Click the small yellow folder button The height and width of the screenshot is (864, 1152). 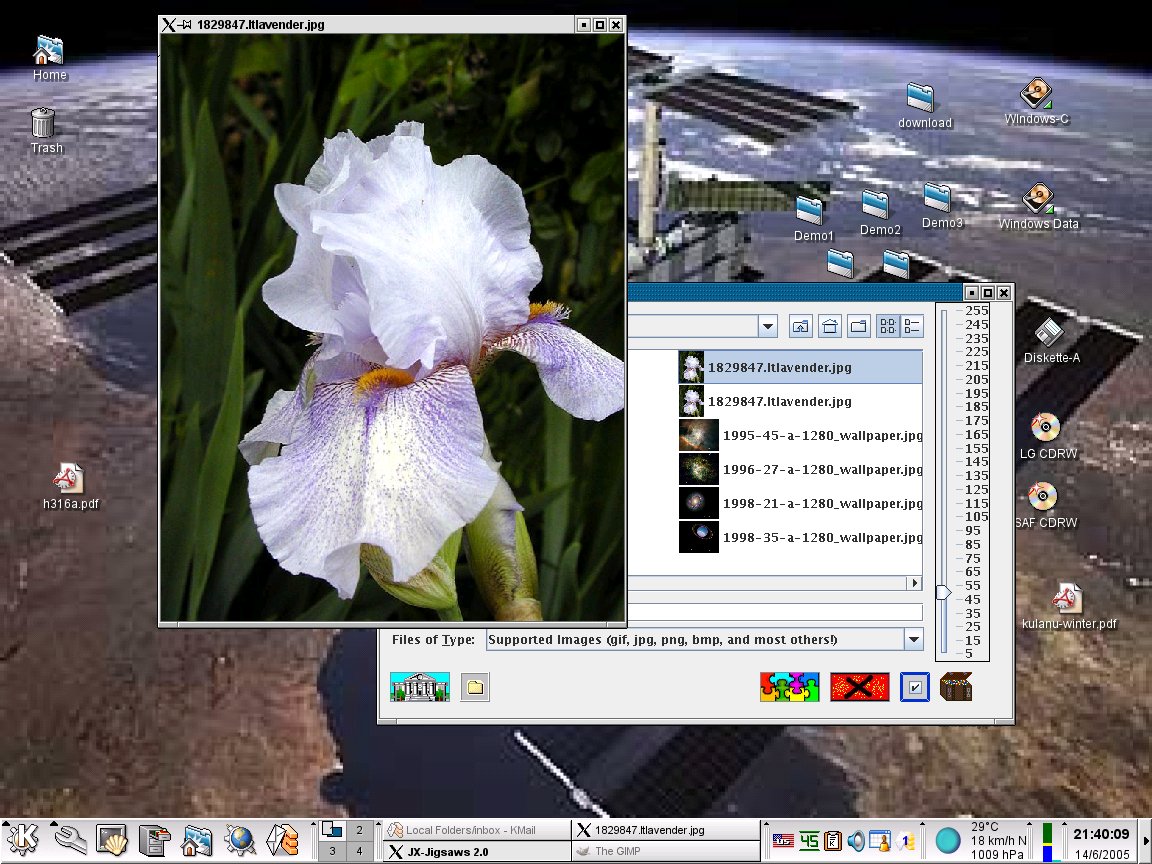(475, 687)
